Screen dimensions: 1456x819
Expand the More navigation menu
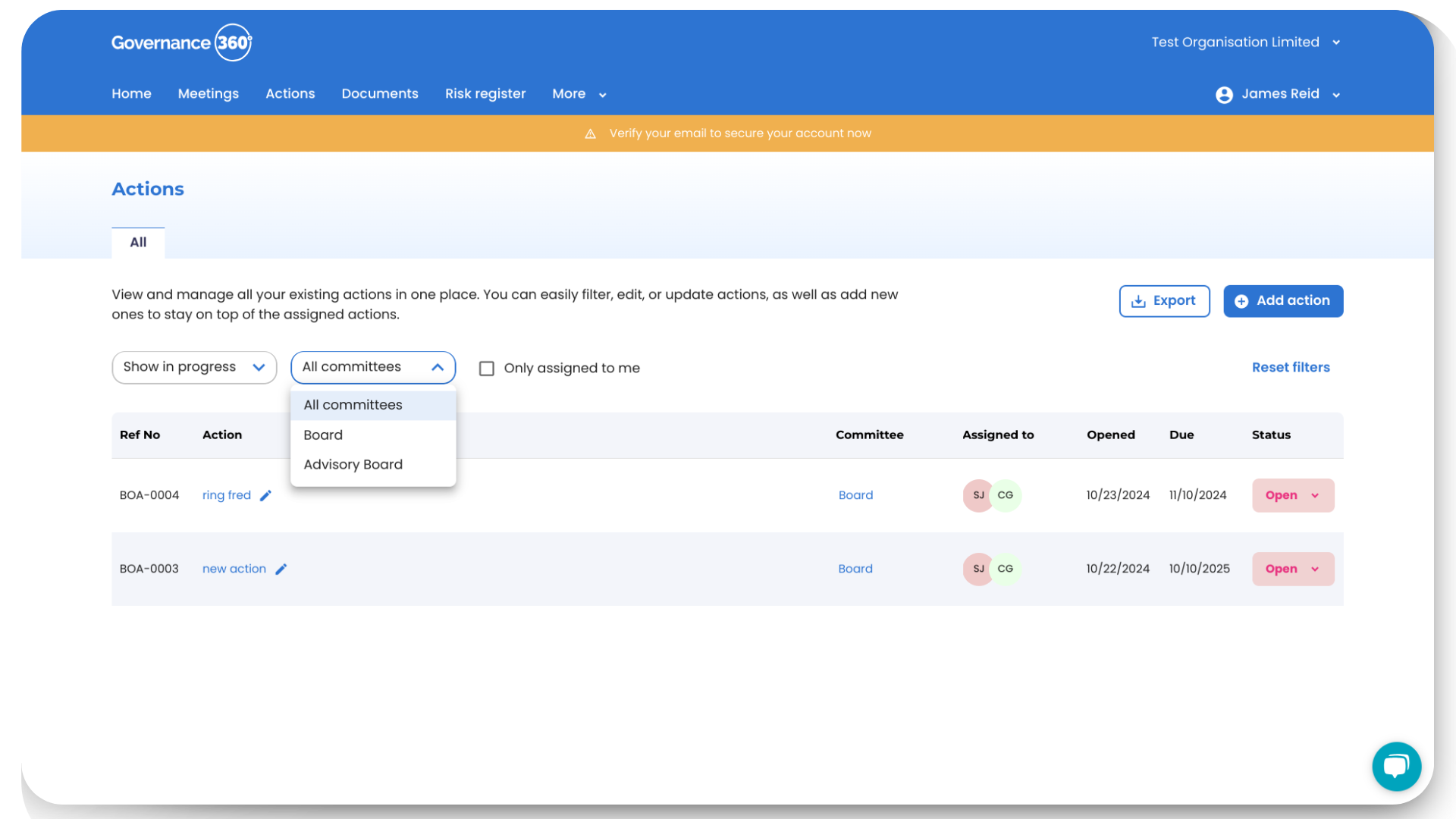[579, 94]
